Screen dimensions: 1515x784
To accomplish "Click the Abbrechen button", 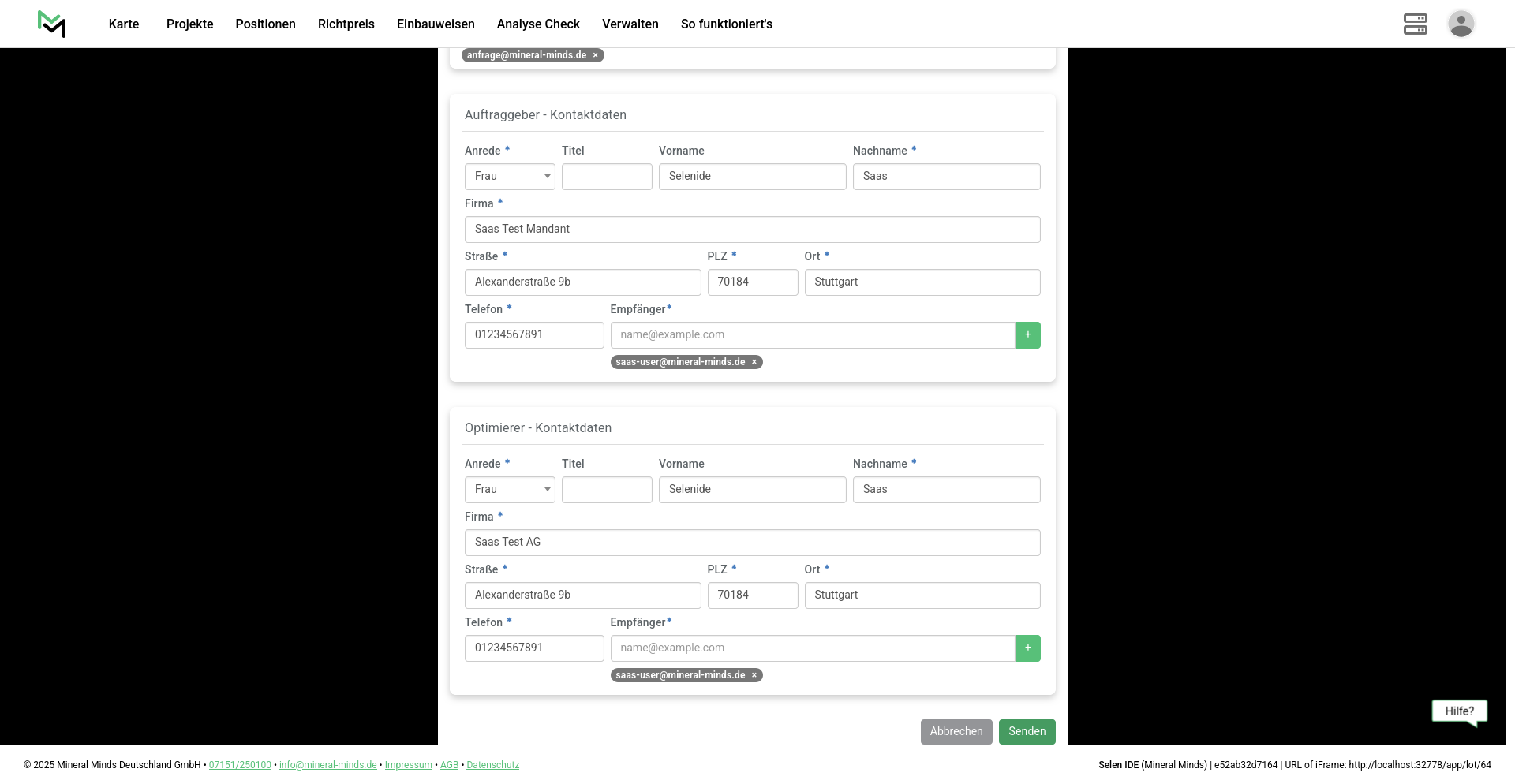I will tap(956, 732).
